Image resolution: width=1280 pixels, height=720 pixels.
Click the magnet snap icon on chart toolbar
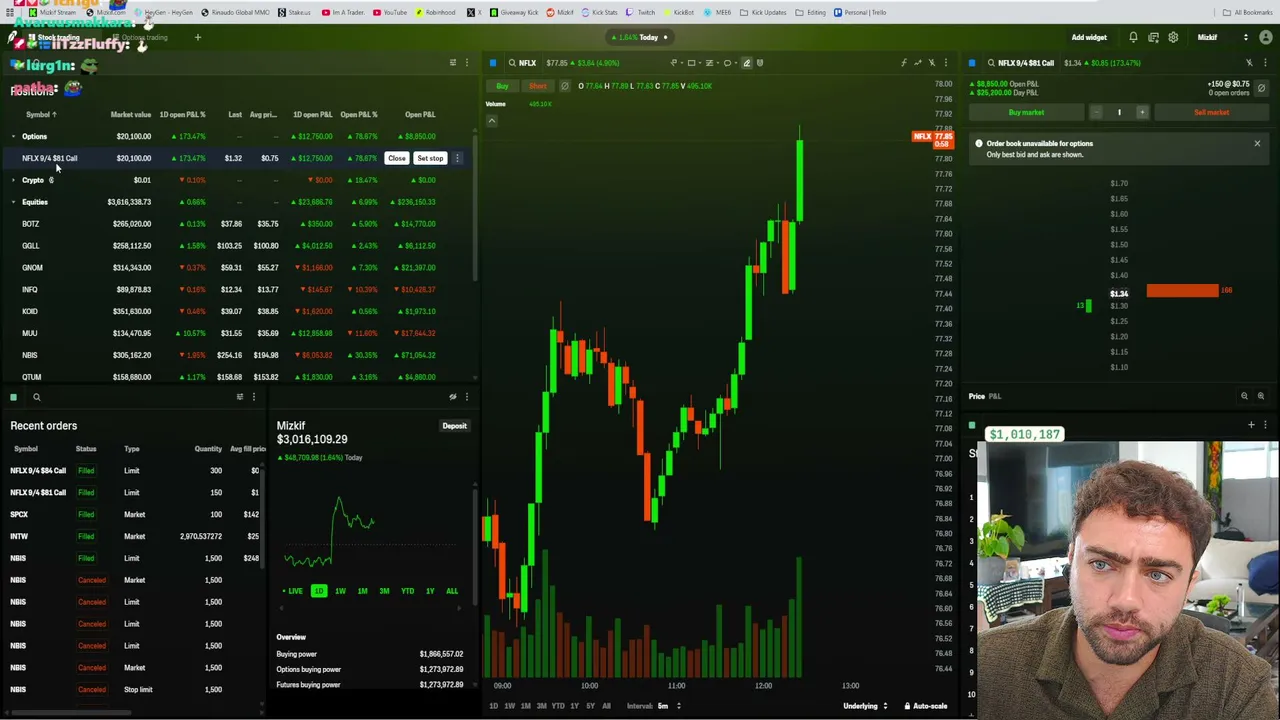pyautogui.click(x=760, y=63)
